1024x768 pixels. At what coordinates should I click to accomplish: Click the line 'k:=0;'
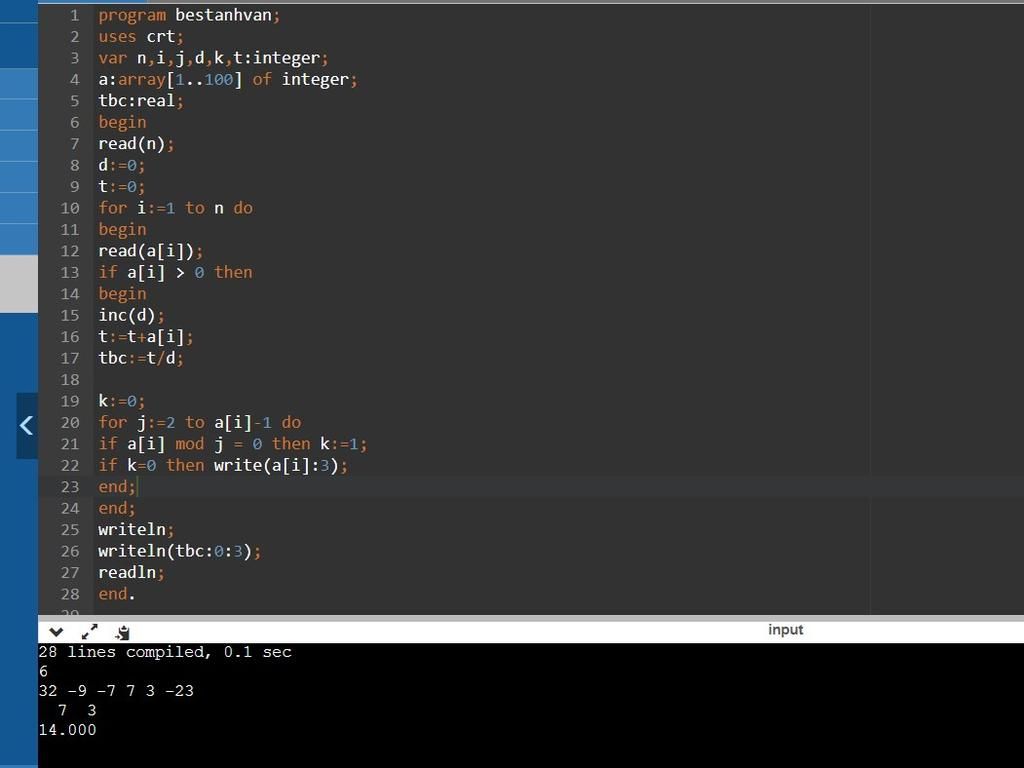(121, 401)
